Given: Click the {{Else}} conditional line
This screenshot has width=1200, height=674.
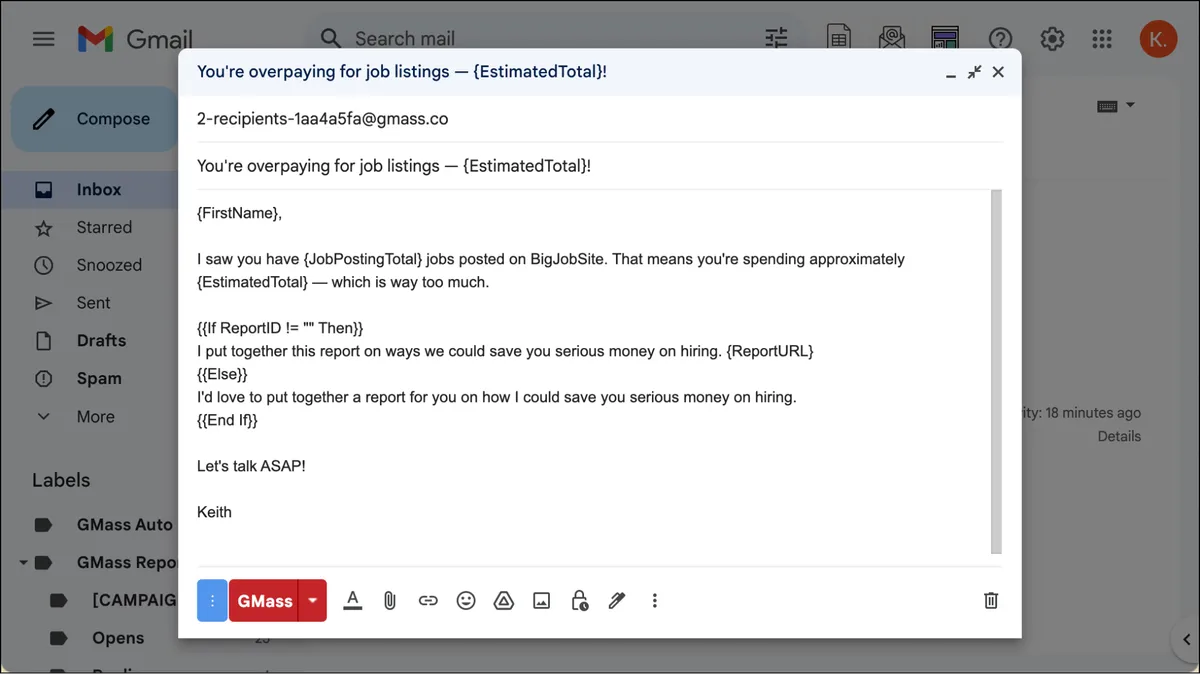Looking at the screenshot, I should coord(222,374).
